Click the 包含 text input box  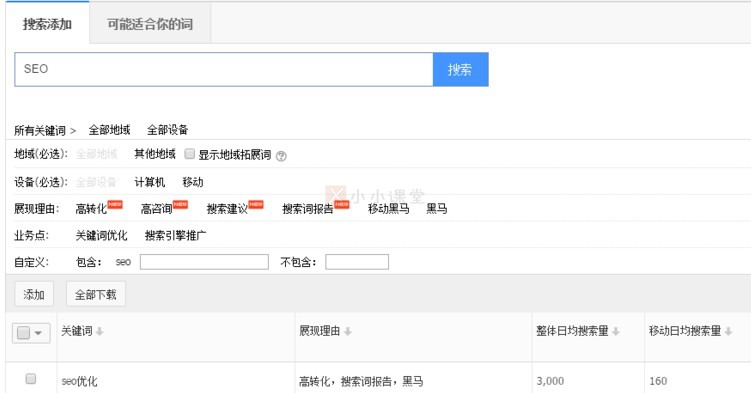click(x=204, y=262)
